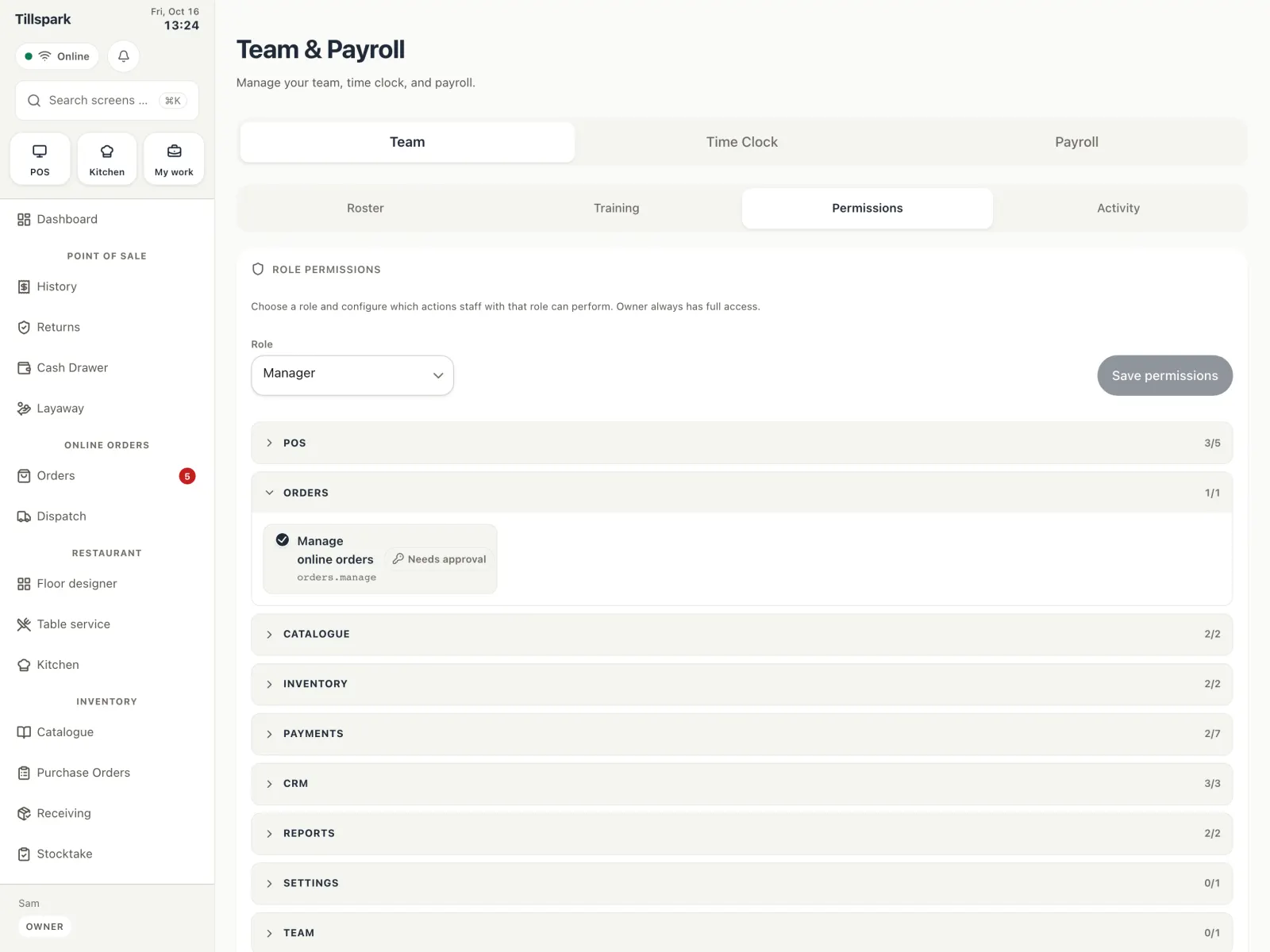Open Dispatch truck icon in sidebar
The height and width of the screenshot is (952, 1270).
click(24, 516)
